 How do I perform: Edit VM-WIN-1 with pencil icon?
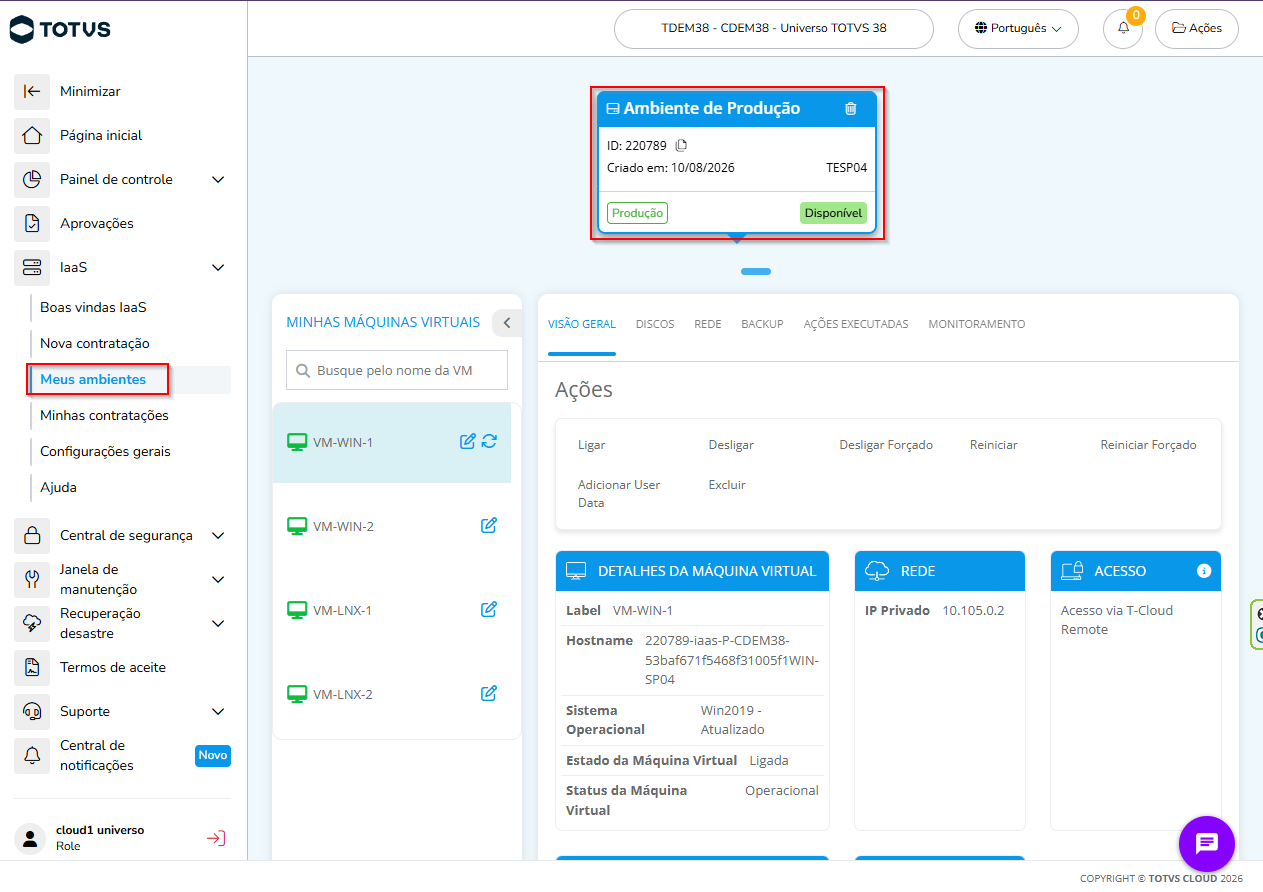coord(467,441)
